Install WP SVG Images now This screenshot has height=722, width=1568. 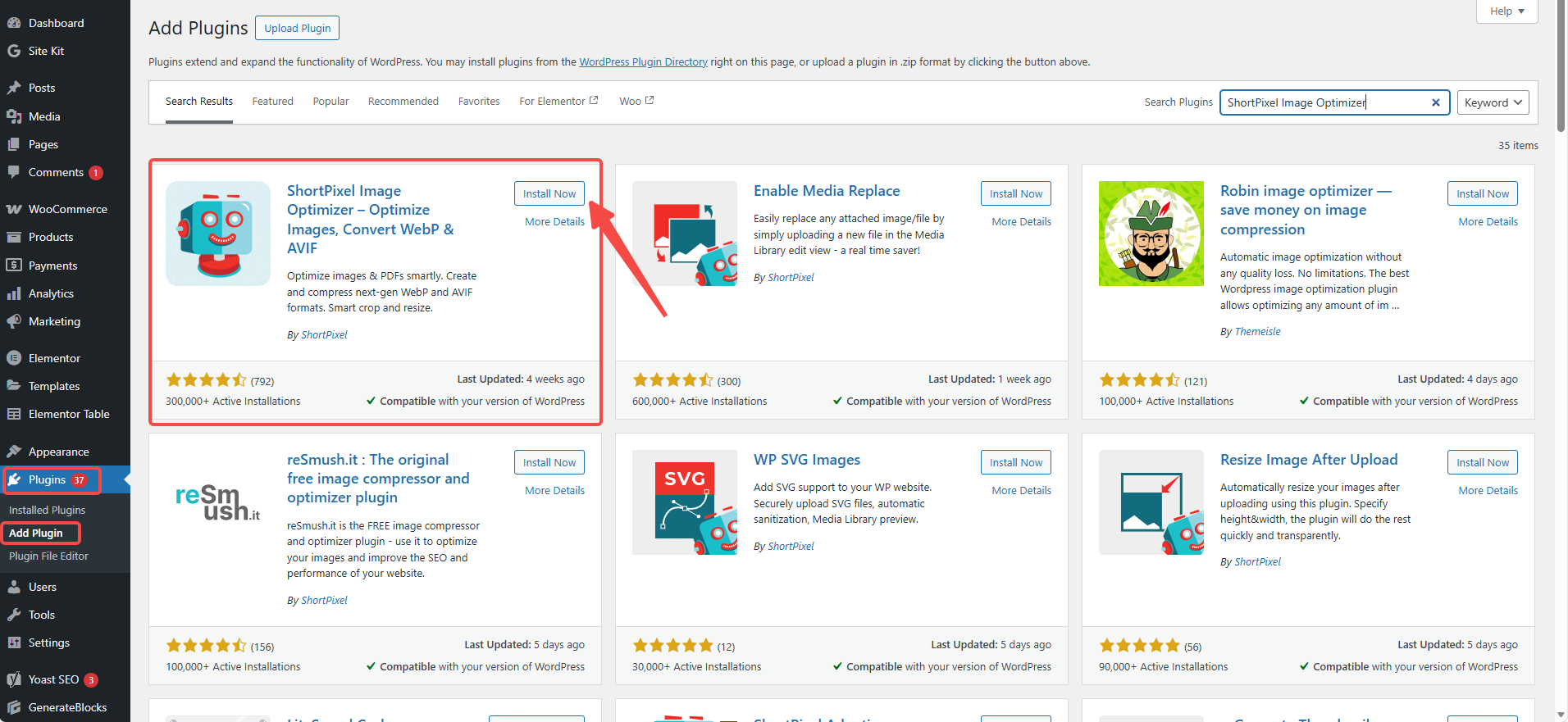pyautogui.click(x=1016, y=462)
